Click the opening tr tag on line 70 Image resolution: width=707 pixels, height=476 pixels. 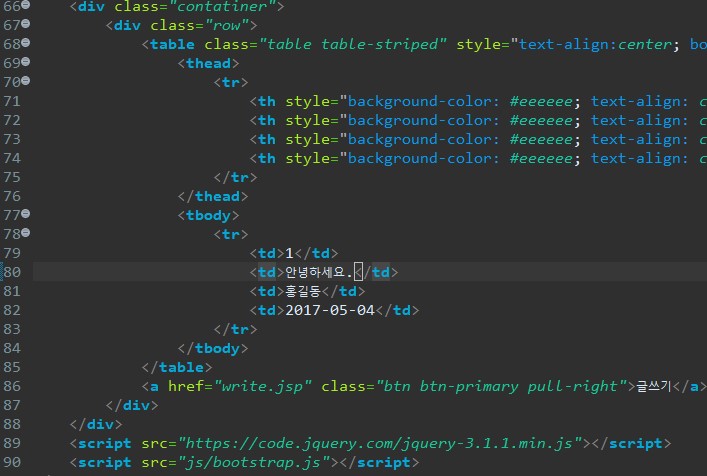pyautogui.click(x=231, y=82)
